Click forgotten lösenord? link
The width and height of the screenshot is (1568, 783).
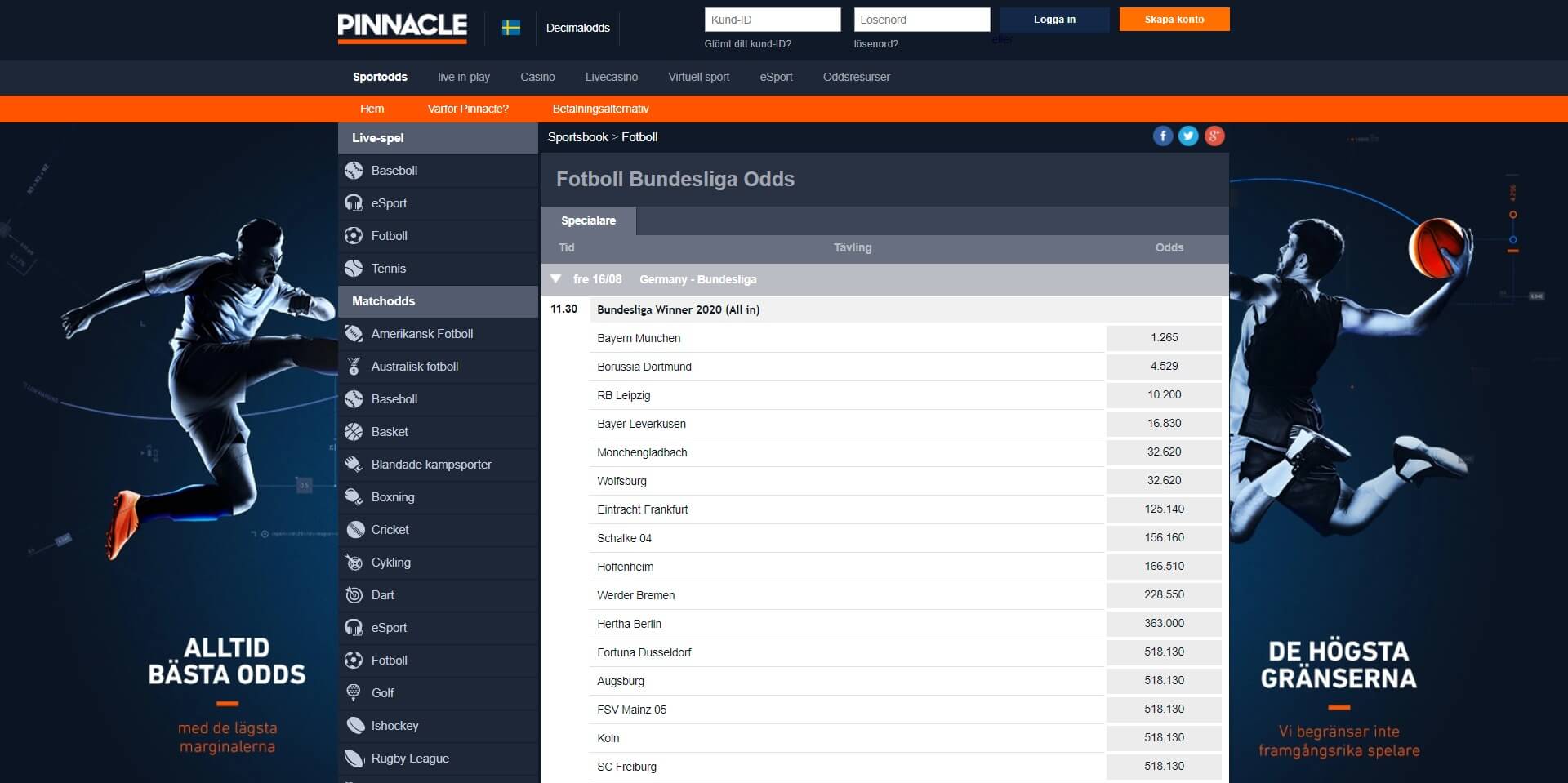click(x=875, y=44)
